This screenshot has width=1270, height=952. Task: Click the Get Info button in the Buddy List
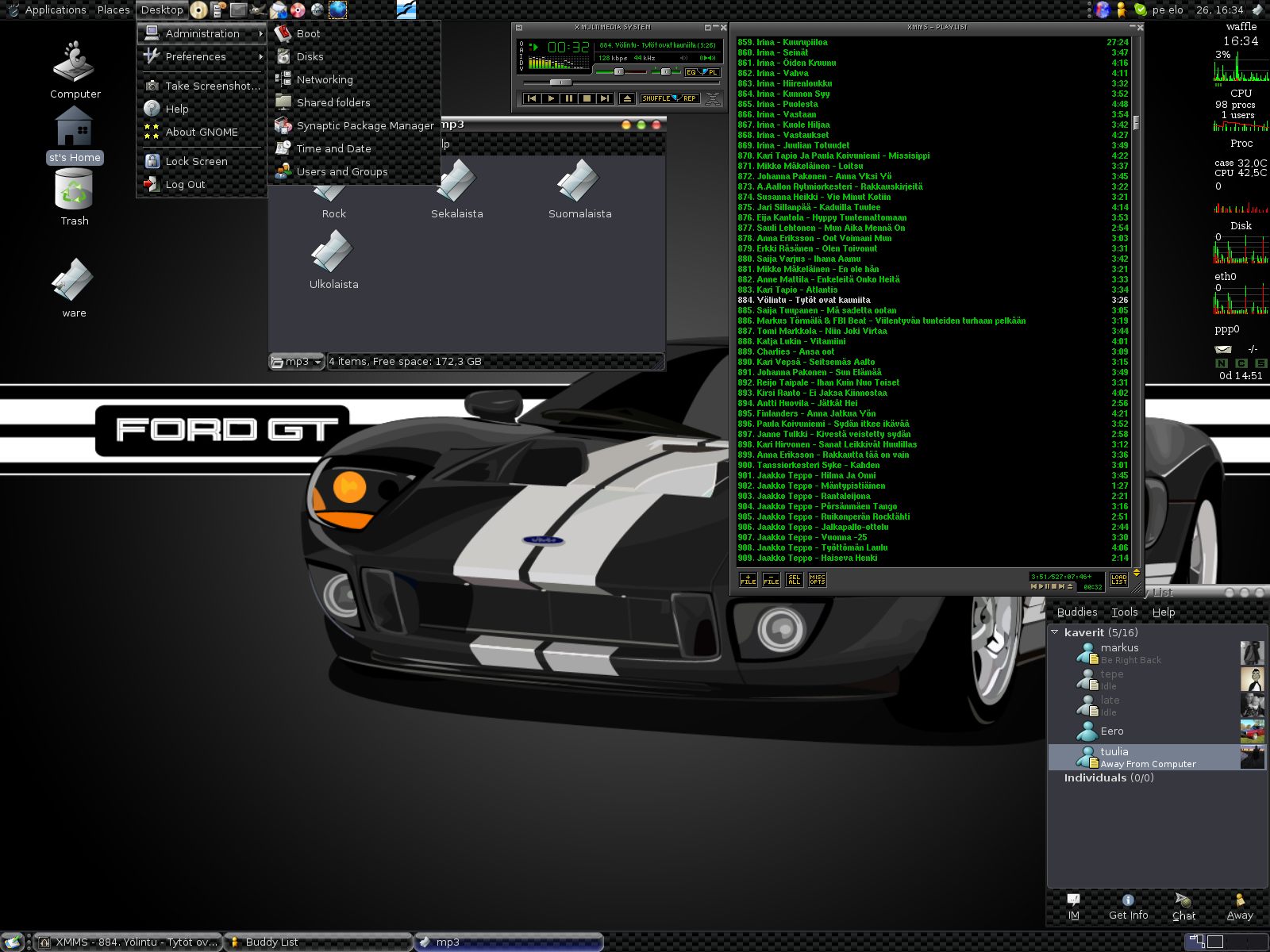coord(1128,907)
